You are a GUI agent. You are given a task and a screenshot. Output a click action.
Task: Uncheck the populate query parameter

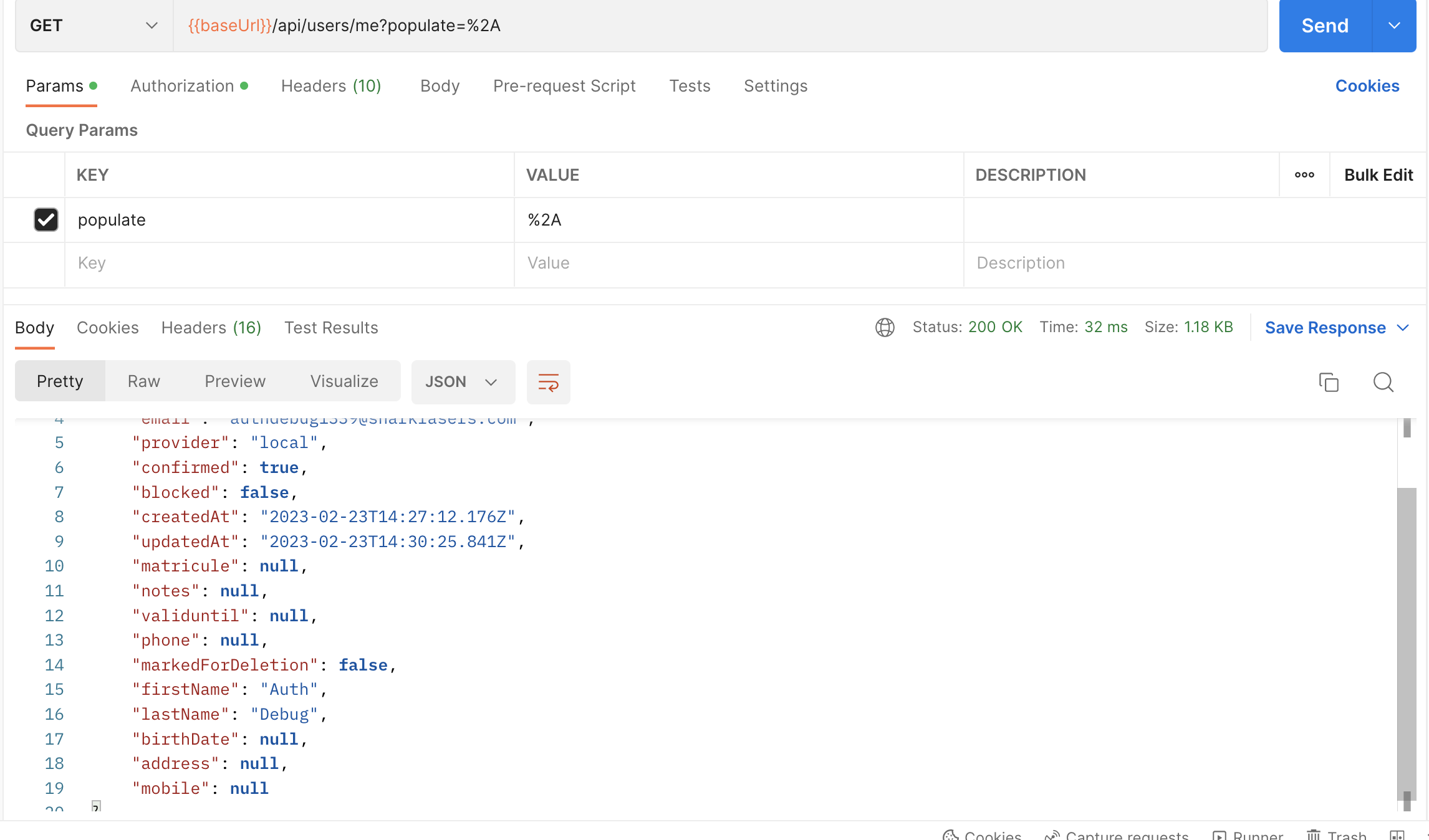tap(46, 219)
